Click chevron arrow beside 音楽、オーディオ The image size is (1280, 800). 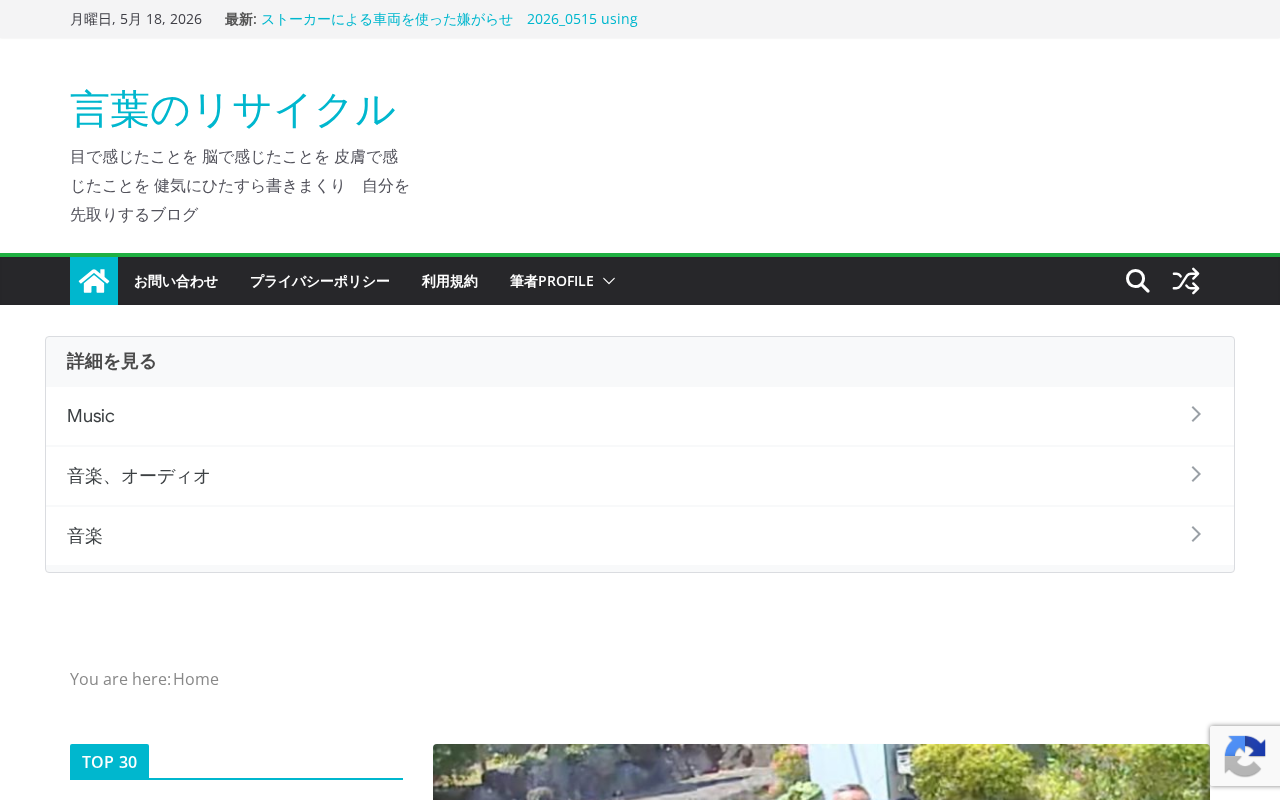coord(1196,474)
